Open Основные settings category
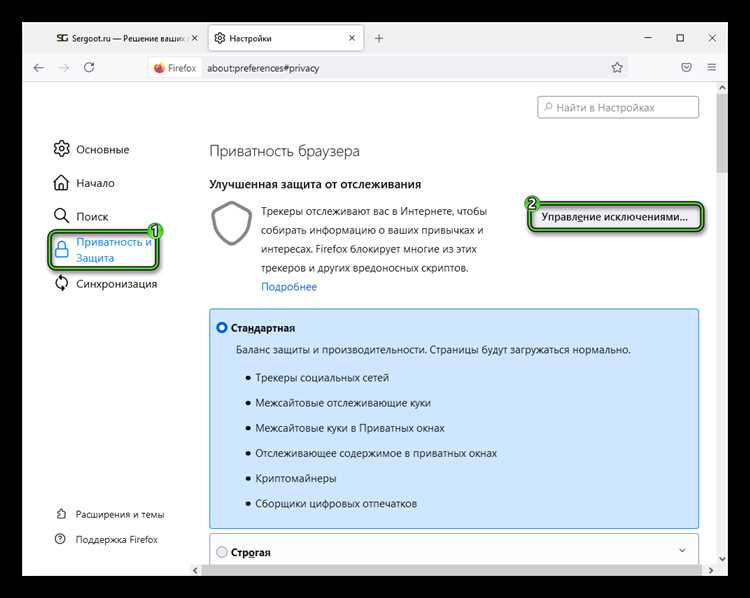The width and height of the screenshot is (750, 598). click(91, 149)
